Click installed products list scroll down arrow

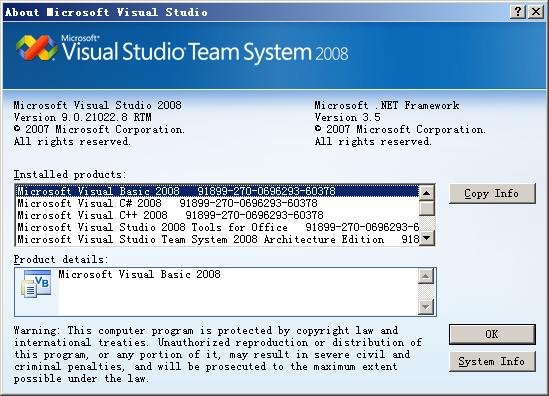427,238
